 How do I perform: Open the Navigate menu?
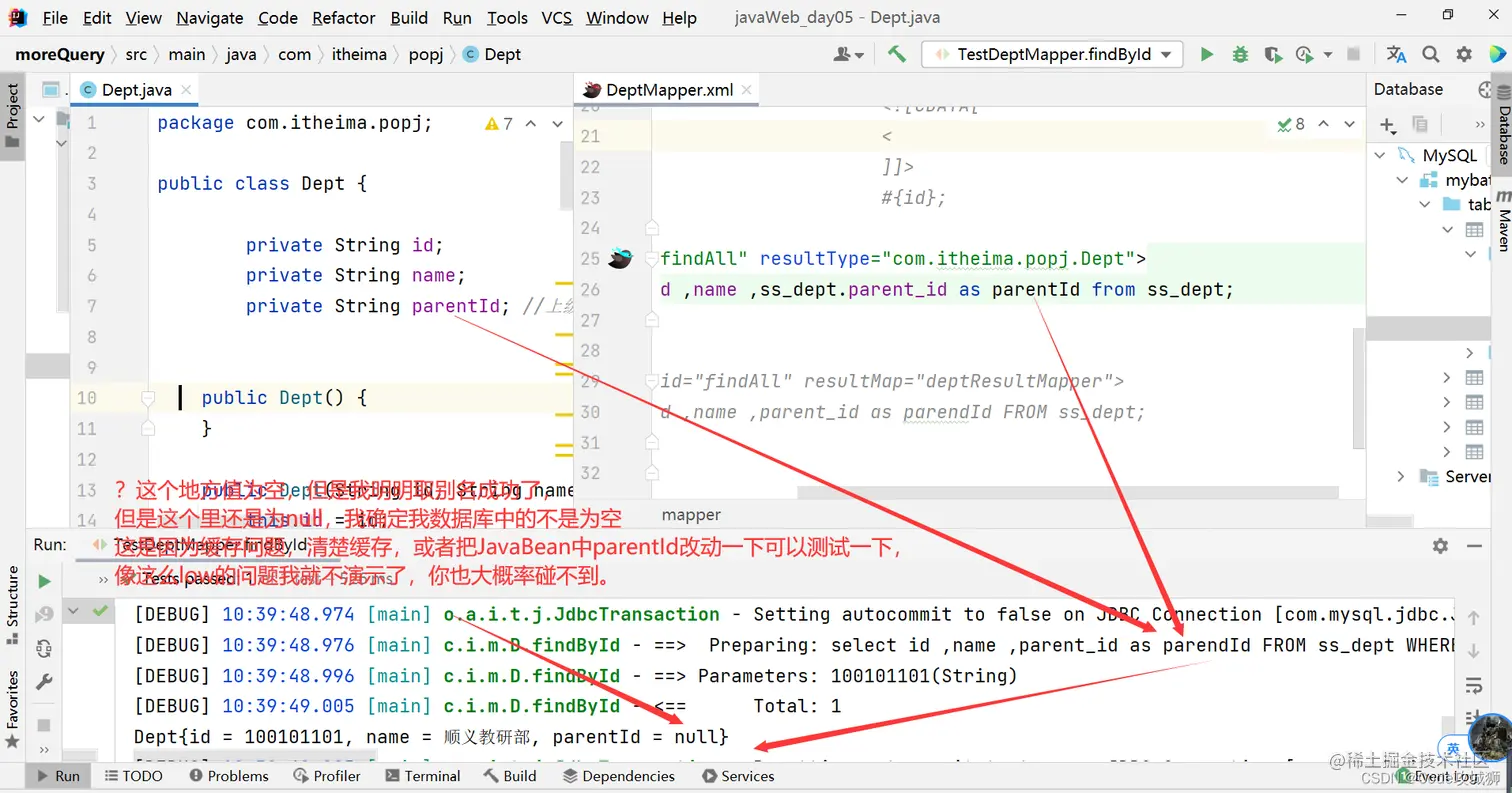(209, 17)
